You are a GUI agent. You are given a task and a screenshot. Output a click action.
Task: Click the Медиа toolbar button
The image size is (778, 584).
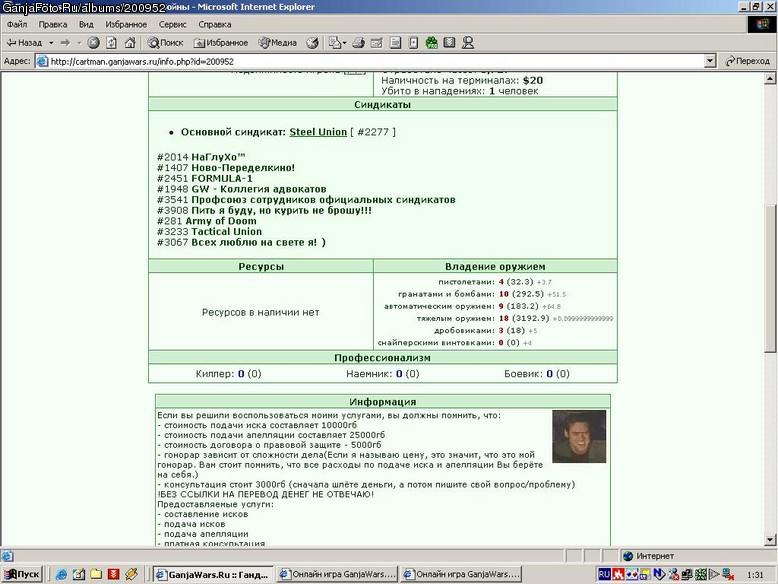278,43
